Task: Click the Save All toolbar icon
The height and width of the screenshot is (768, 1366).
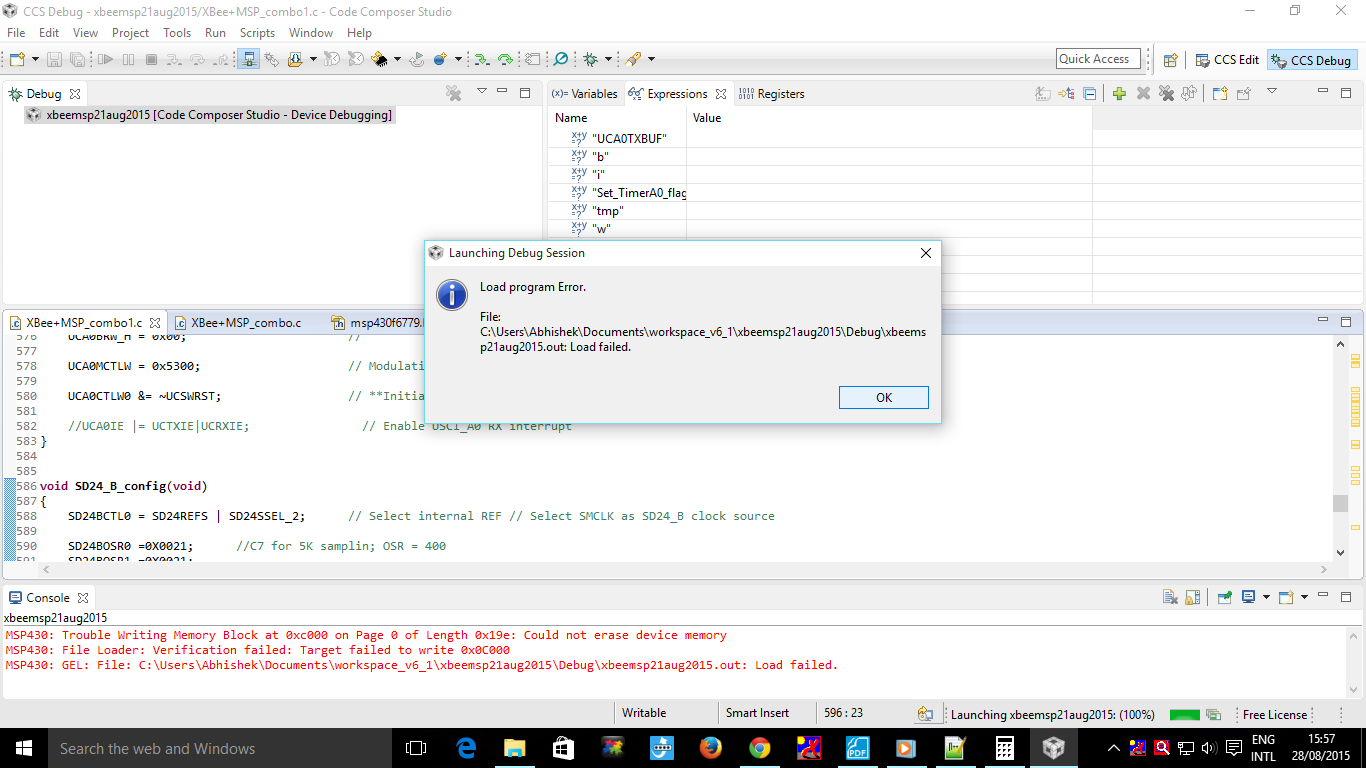Action: click(76, 60)
